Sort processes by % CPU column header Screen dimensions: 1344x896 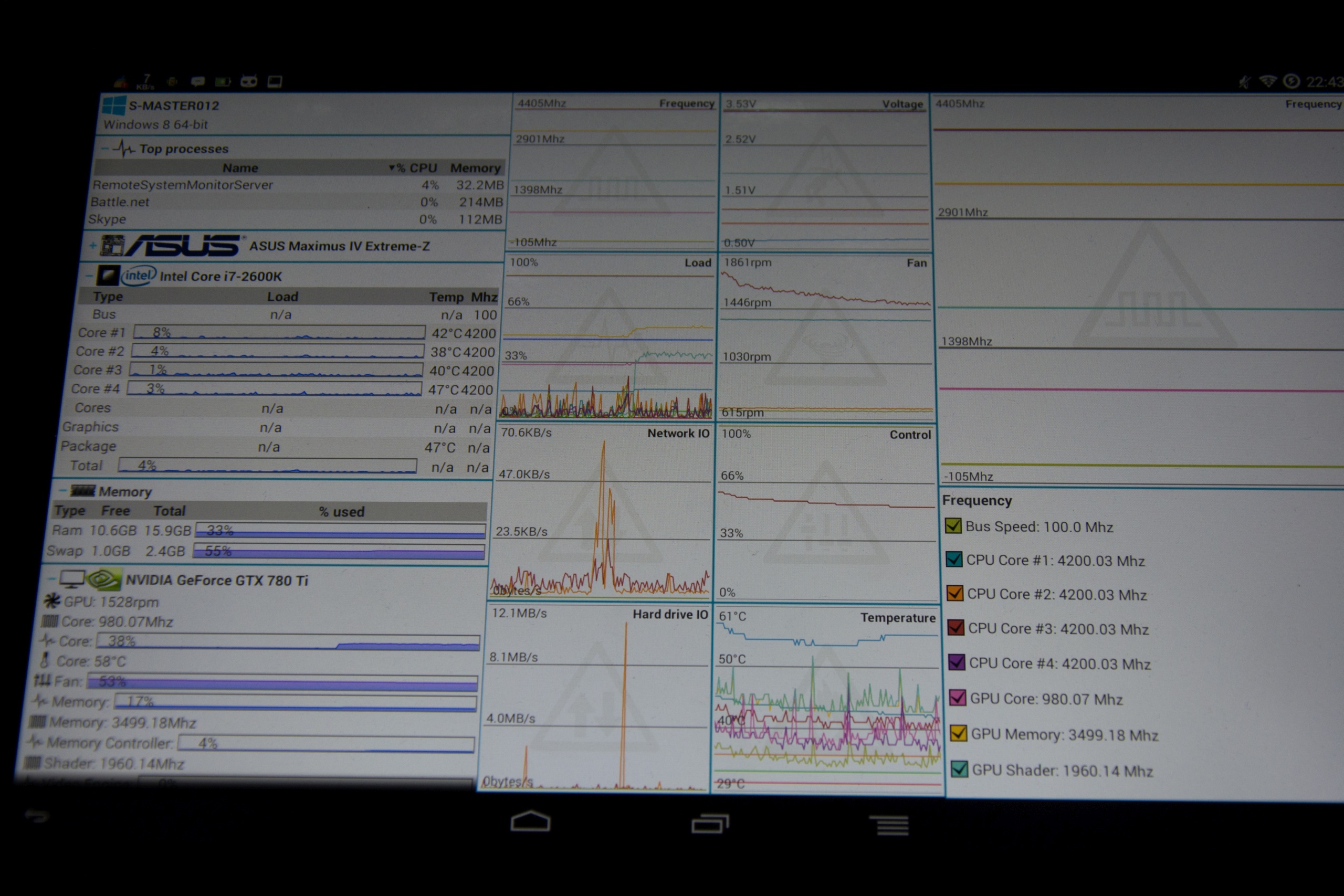click(x=415, y=168)
